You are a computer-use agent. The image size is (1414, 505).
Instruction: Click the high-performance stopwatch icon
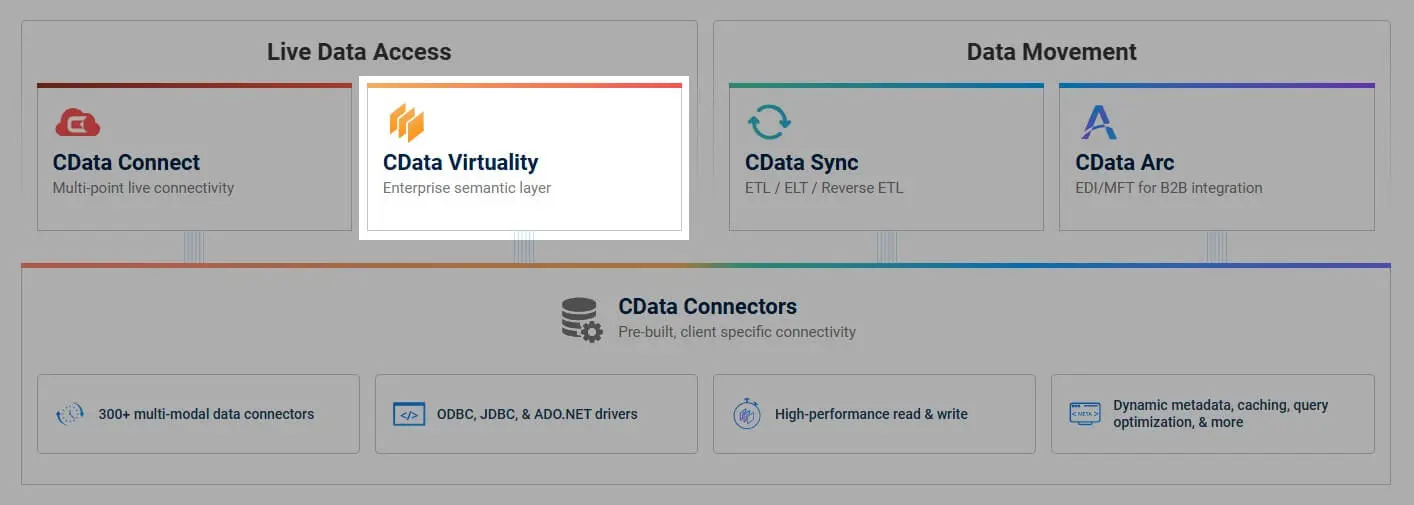pyautogui.click(x=746, y=414)
